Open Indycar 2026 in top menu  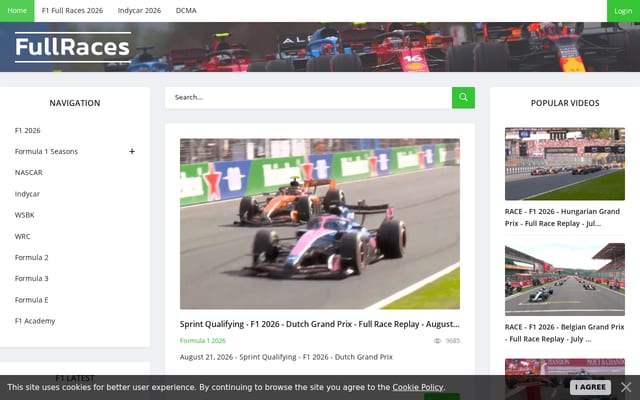click(139, 11)
